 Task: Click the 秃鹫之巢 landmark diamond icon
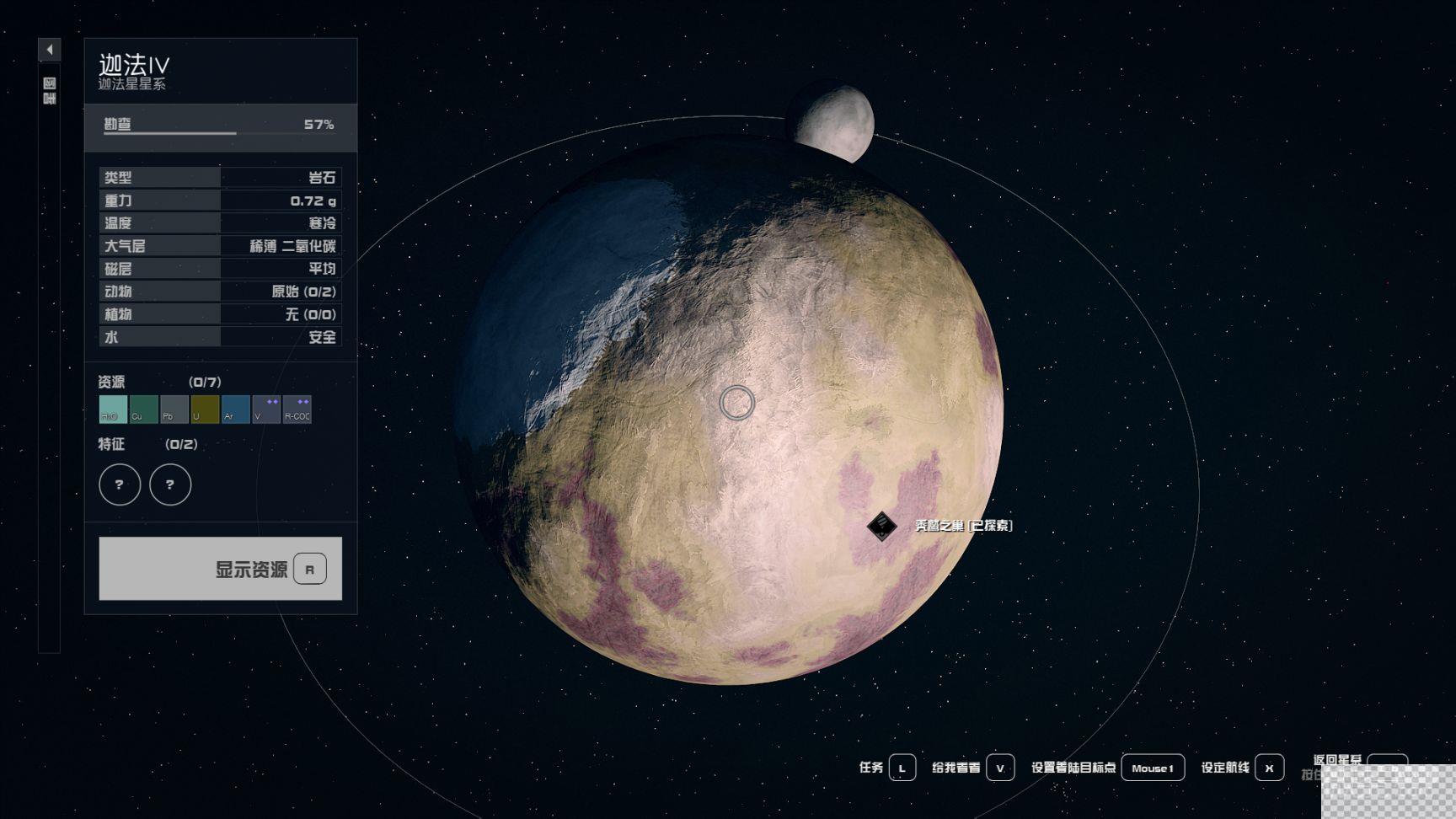point(882,526)
